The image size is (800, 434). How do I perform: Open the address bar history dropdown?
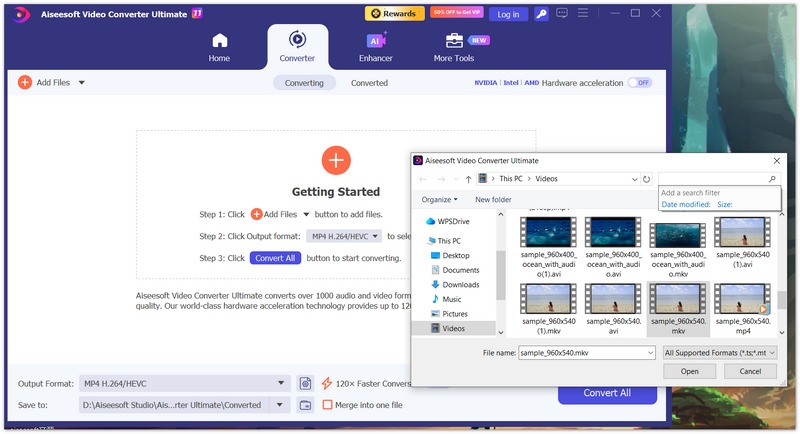coord(635,179)
